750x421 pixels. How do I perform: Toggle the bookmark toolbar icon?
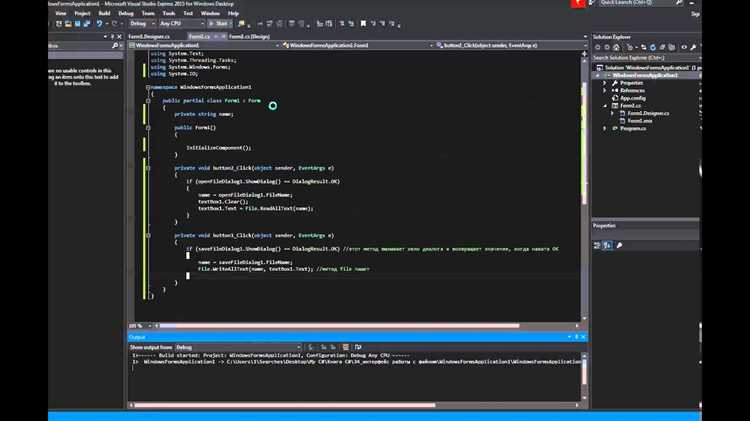click(363, 23)
